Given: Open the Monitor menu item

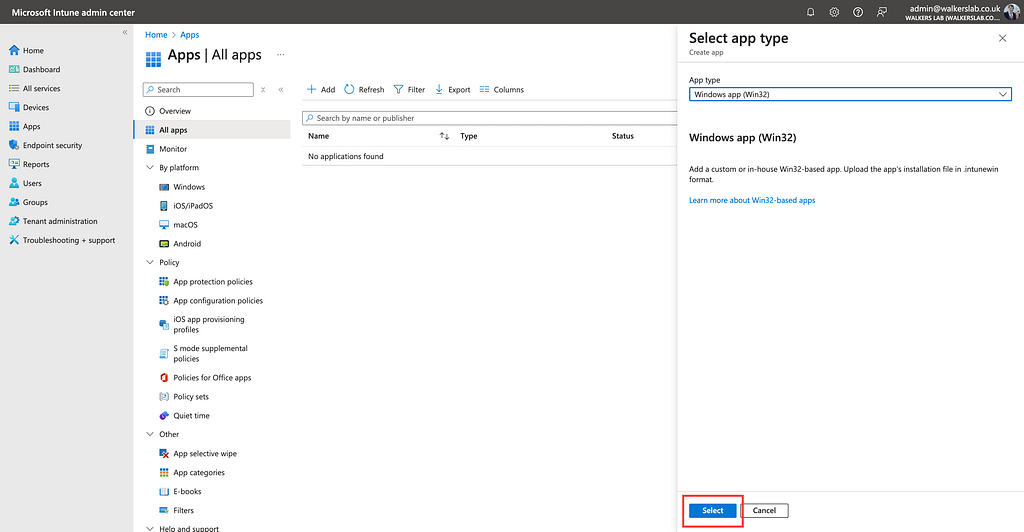Looking at the screenshot, I should [x=172, y=149].
